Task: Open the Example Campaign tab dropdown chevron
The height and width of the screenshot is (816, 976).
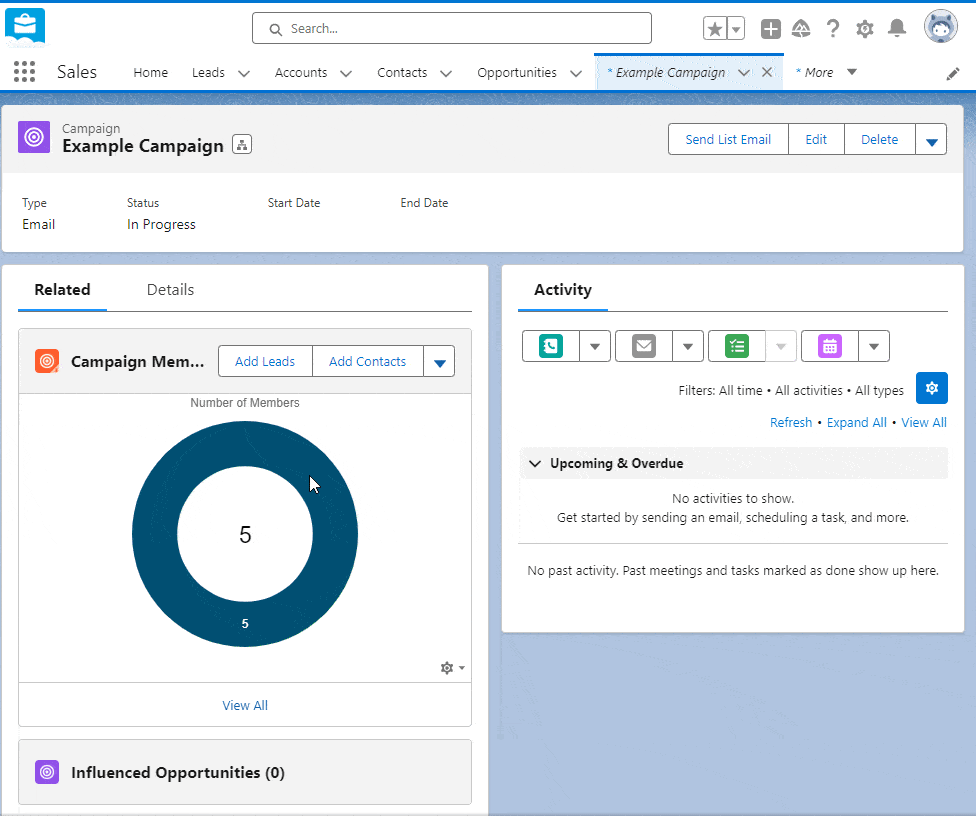Action: (744, 73)
